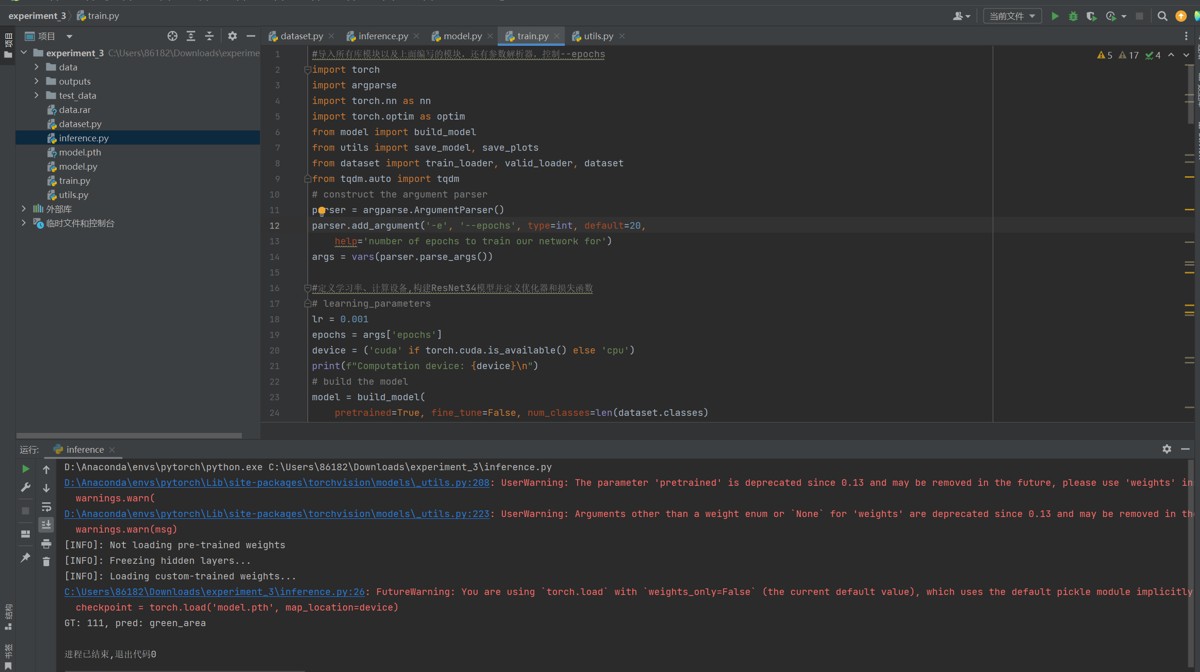The image size is (1200, 672).
Task: Select utils.py in the project tree
Action: click(73, 195)
